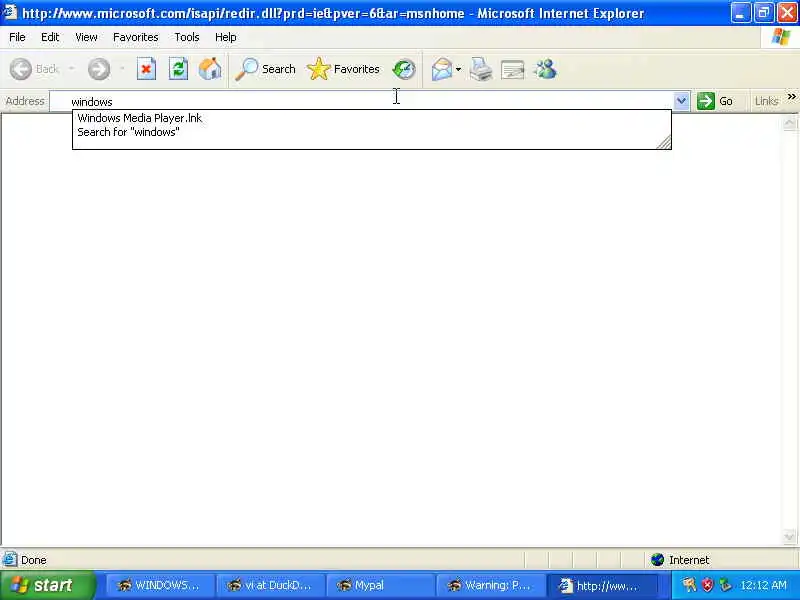Open the Back history dropdown arrow
800x600 pixels.
(71, 68)
